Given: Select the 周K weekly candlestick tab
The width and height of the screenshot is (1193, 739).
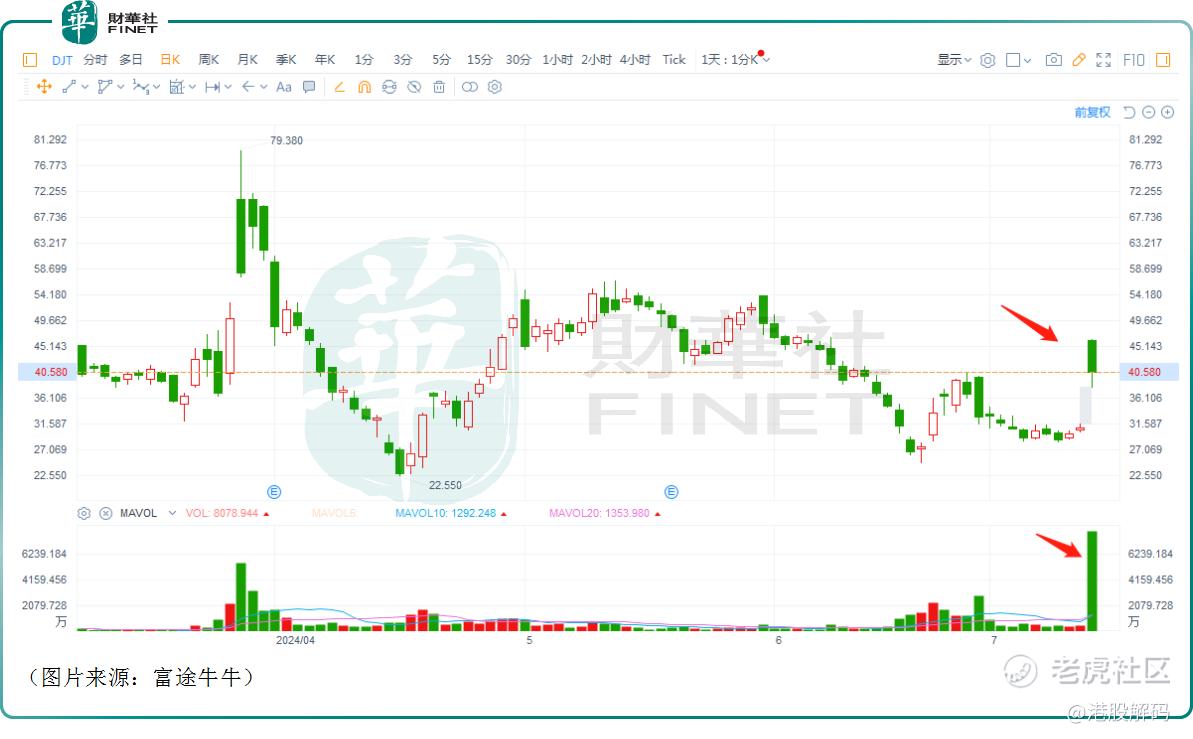Looking at the screenshot, I should [208, 59].
